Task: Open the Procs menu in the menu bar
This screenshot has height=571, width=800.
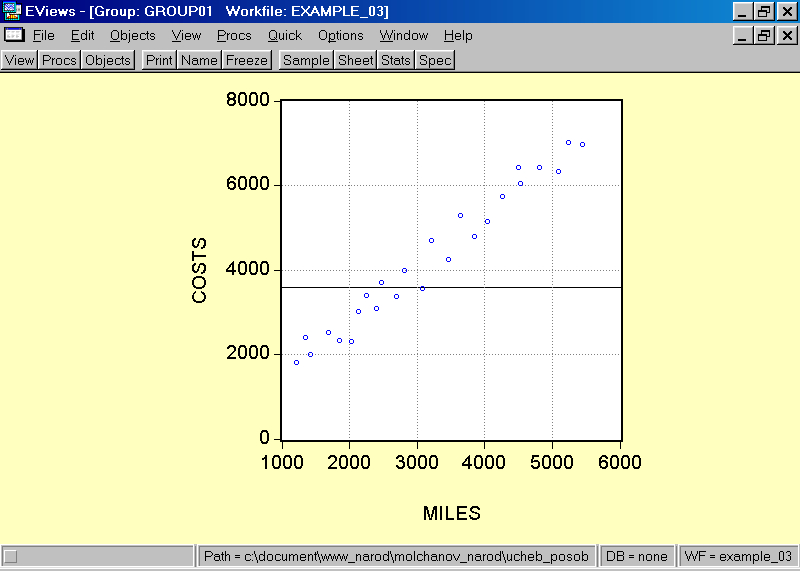Action: tap(234, 36)
